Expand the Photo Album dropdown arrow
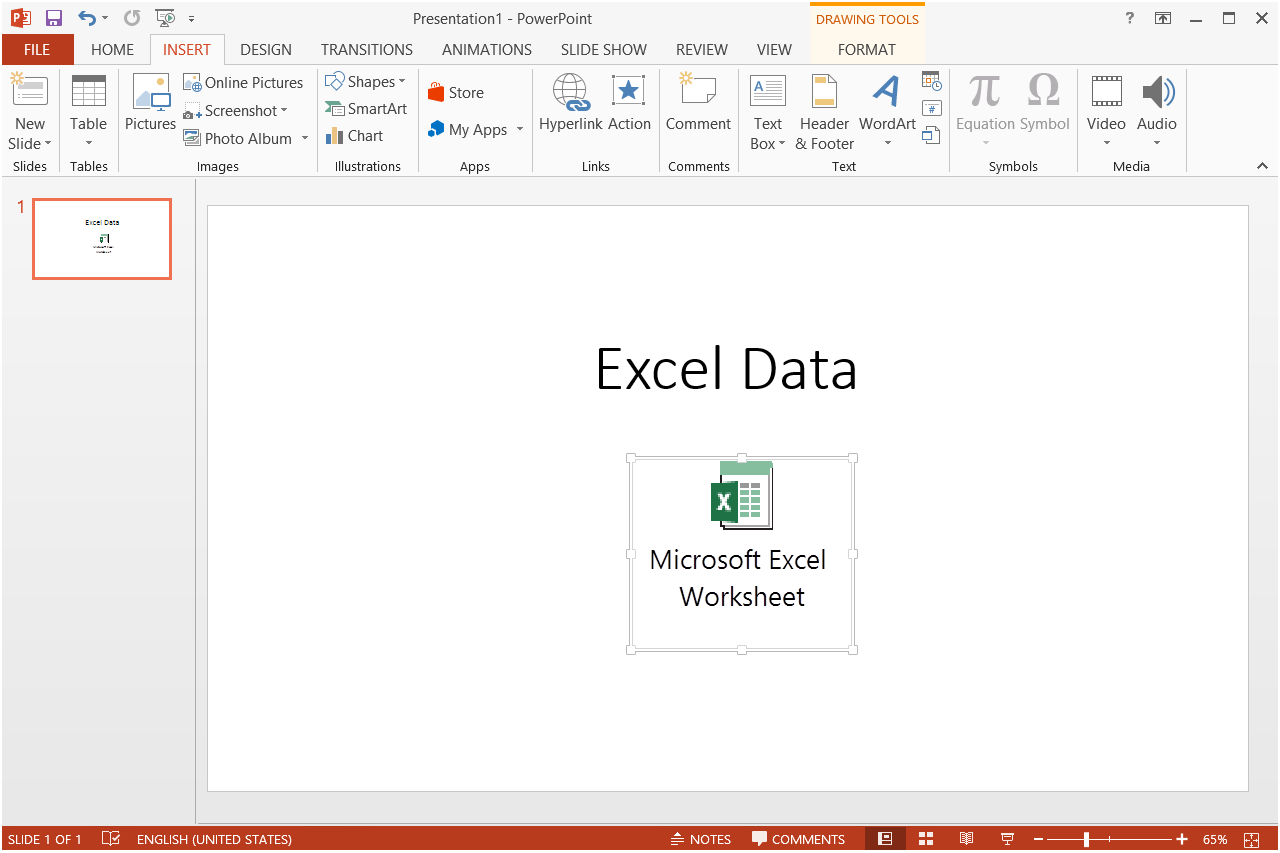Image resolution: width=1280 pixels, height=853 pixels. (x=305, y=139)
